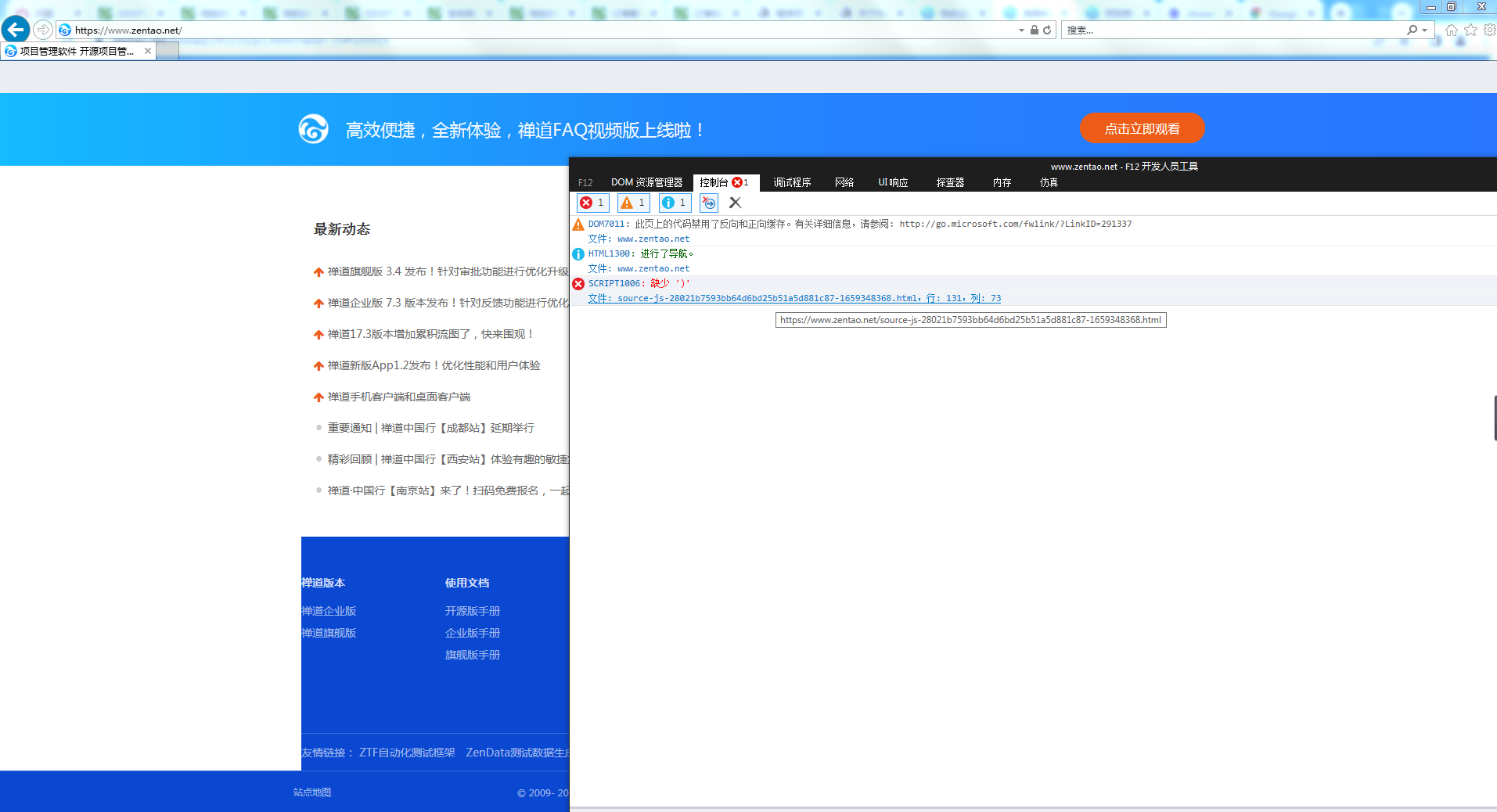Screen dimensions: 1497x812
Task: Expand the search provider dropdown arrow
Action: (x=1425, y=30)
